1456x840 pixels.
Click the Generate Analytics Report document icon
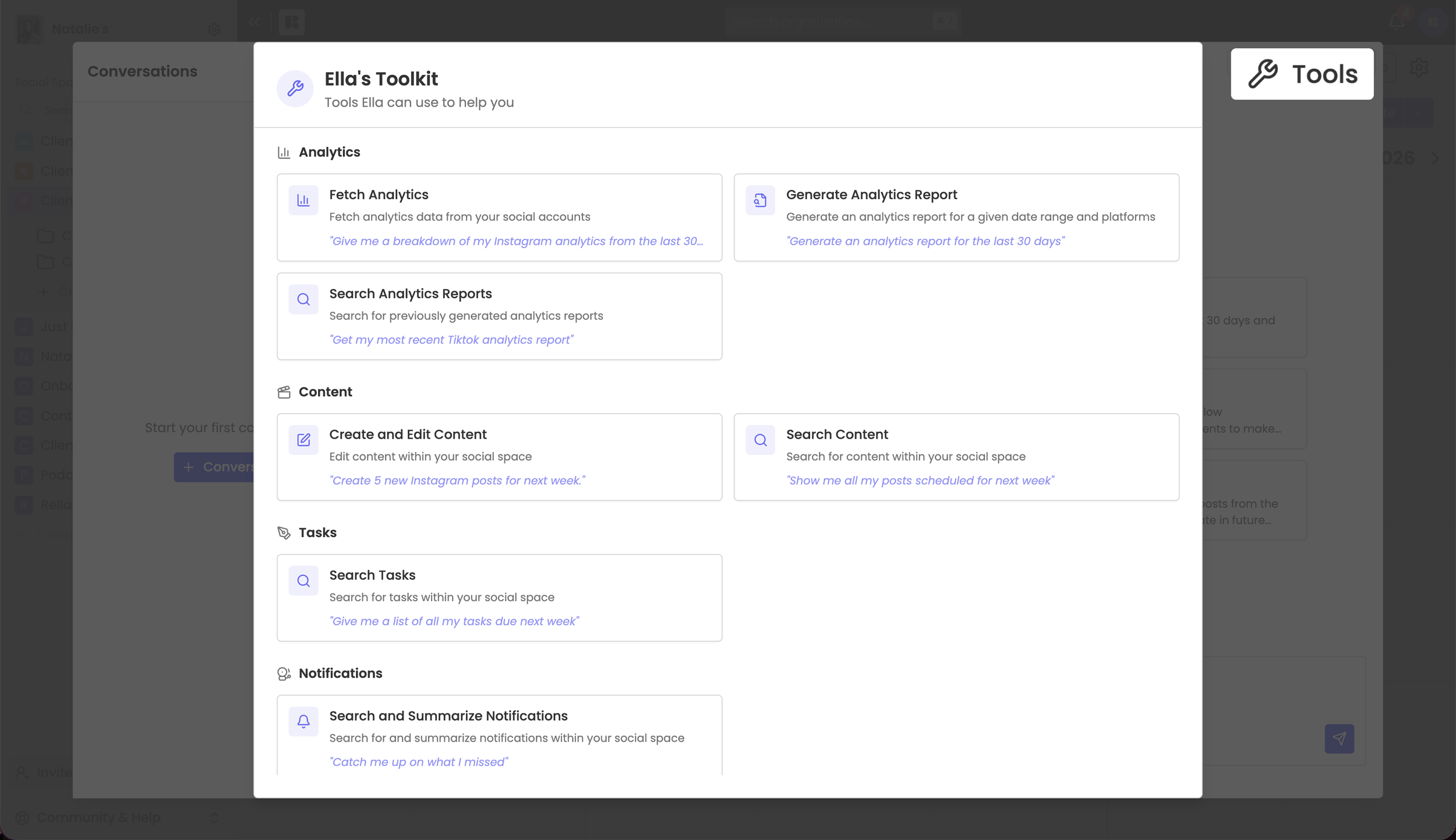coord(760,200)
